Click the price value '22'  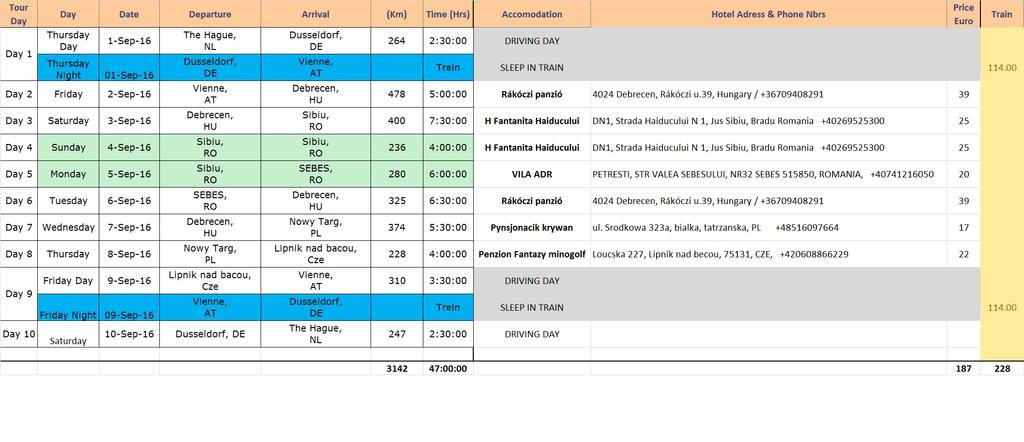(x=963, y=254)
